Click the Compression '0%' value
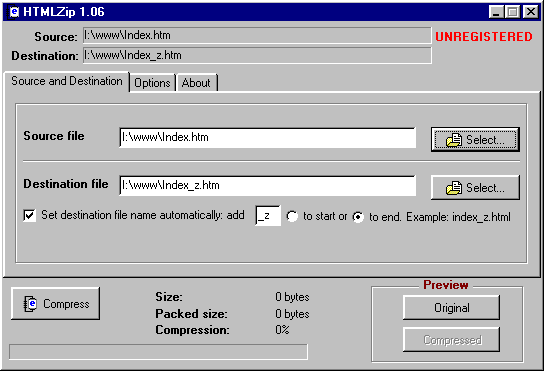Image resolution: width=544 pixels, height=371 pixels. [x=282, y=330]
